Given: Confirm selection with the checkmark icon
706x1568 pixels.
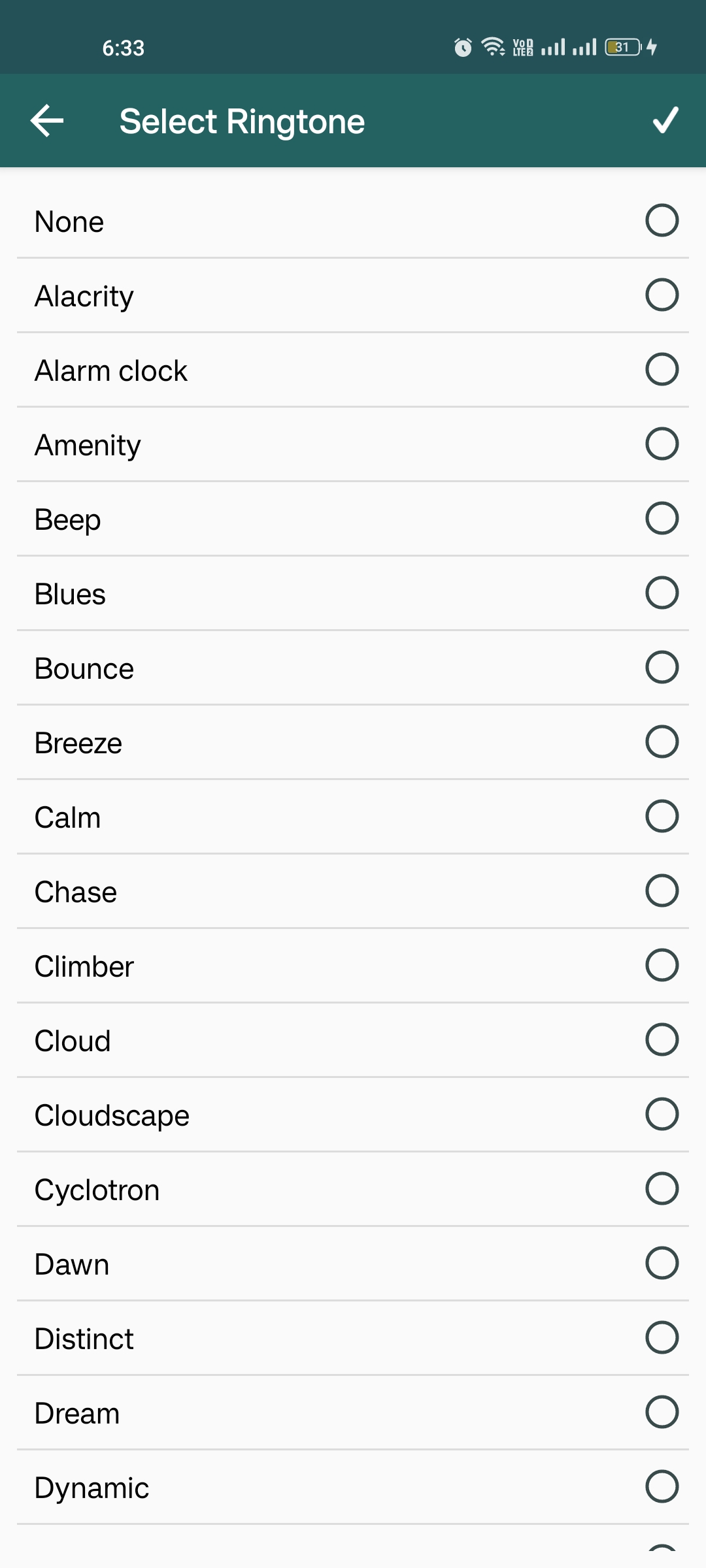Looking at the screenshot, I should [x=665, y=121].
